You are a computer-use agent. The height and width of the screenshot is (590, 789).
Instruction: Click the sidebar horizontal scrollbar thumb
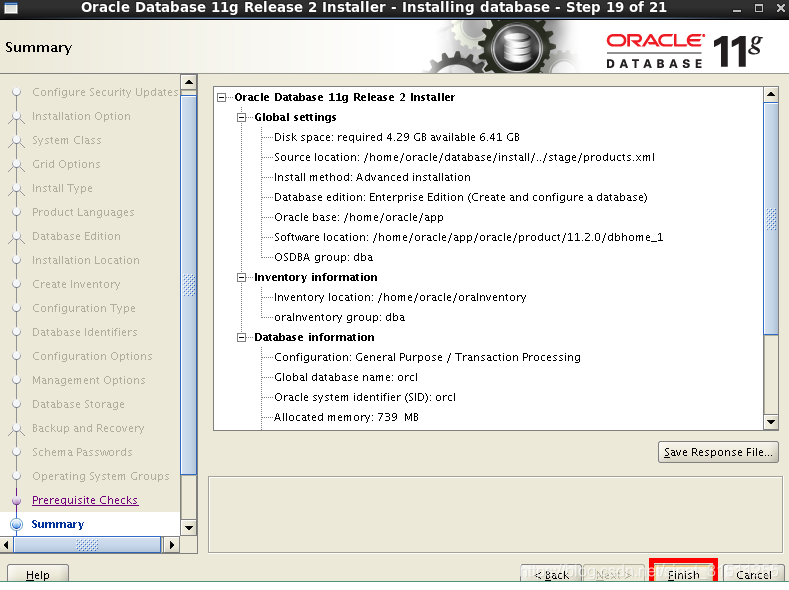pos(87,545)
